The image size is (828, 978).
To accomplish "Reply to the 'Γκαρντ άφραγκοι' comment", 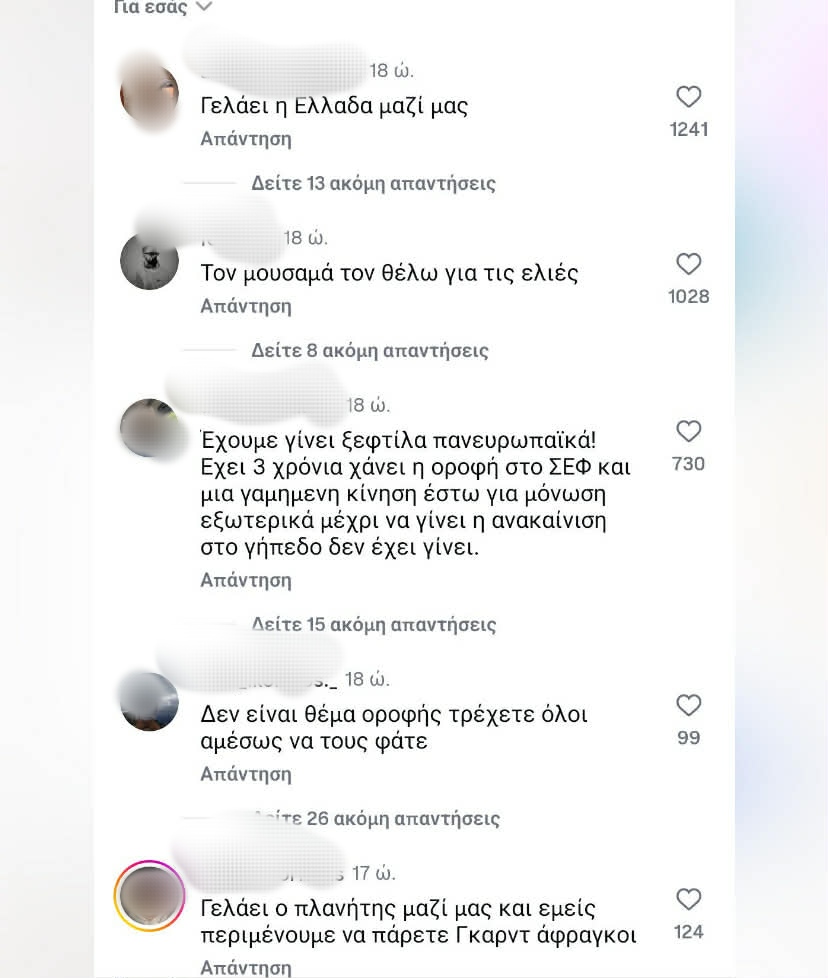I will pyautogui.click(x=246, y=967).
